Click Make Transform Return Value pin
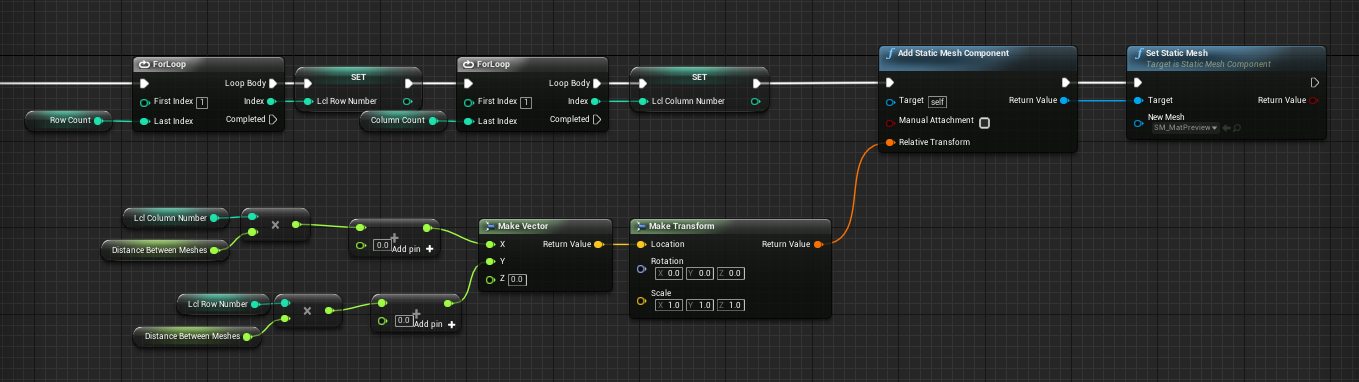 [x=818, y=244]
